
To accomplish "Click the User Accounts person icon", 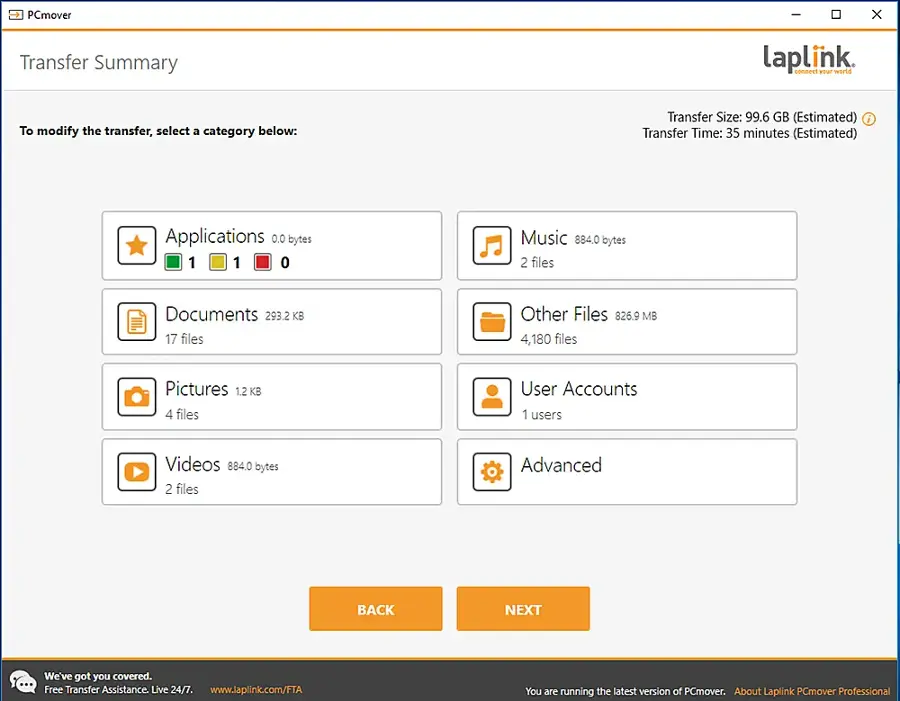I will click(x=492, y=397).
